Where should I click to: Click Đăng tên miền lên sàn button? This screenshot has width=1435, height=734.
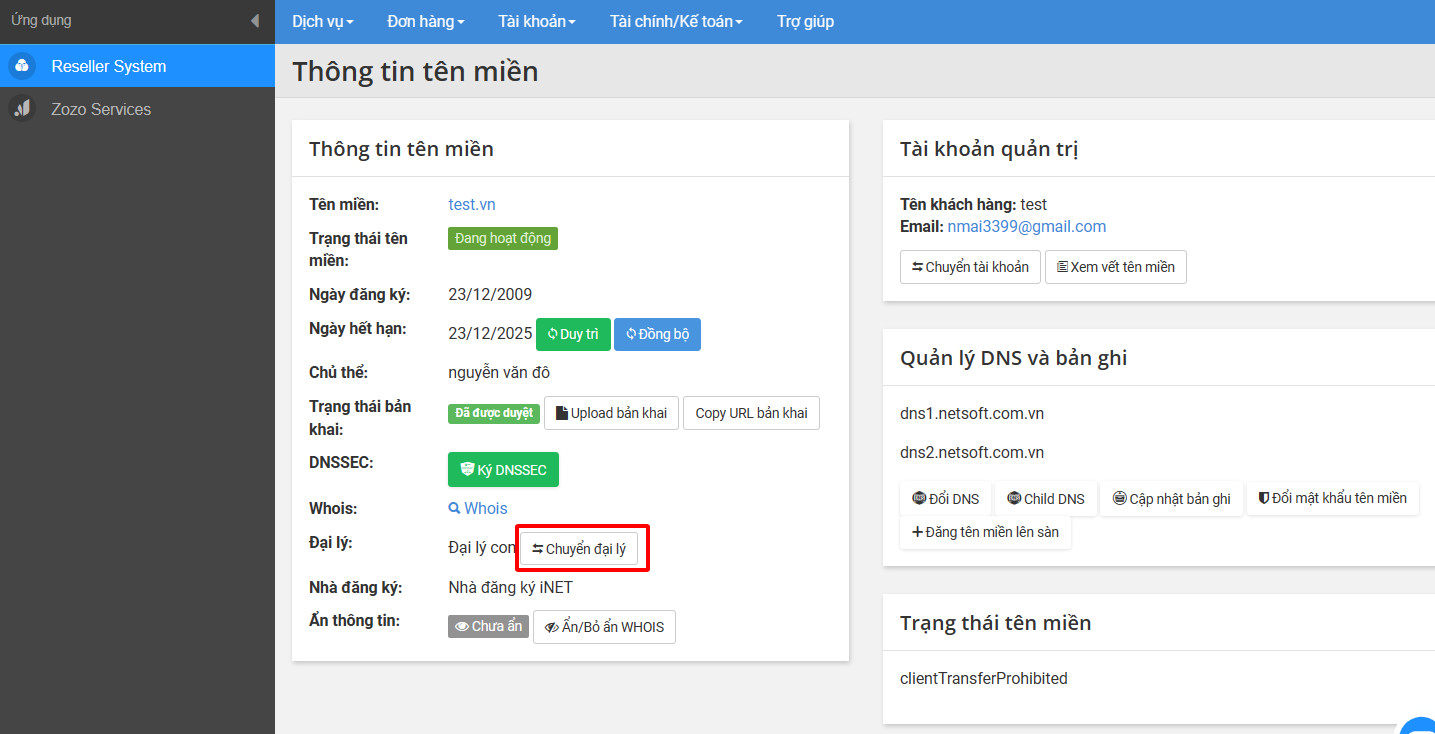coord(986,532)
